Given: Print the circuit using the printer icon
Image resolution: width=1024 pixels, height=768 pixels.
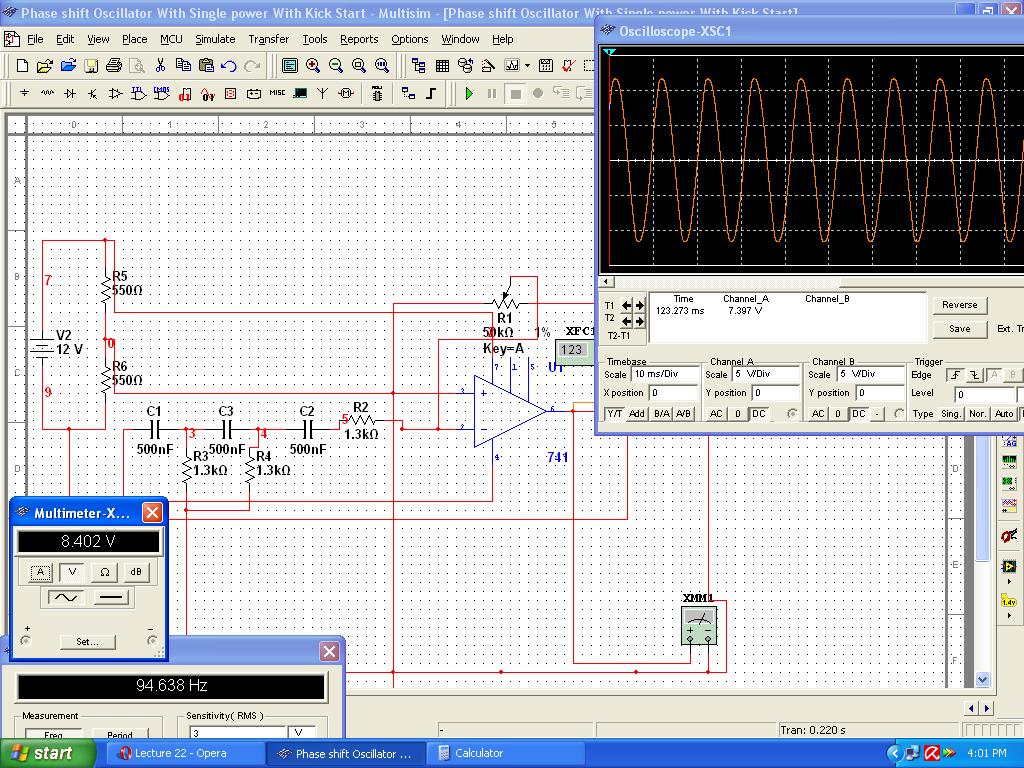Looking at the screenshot, I should 114,65.
